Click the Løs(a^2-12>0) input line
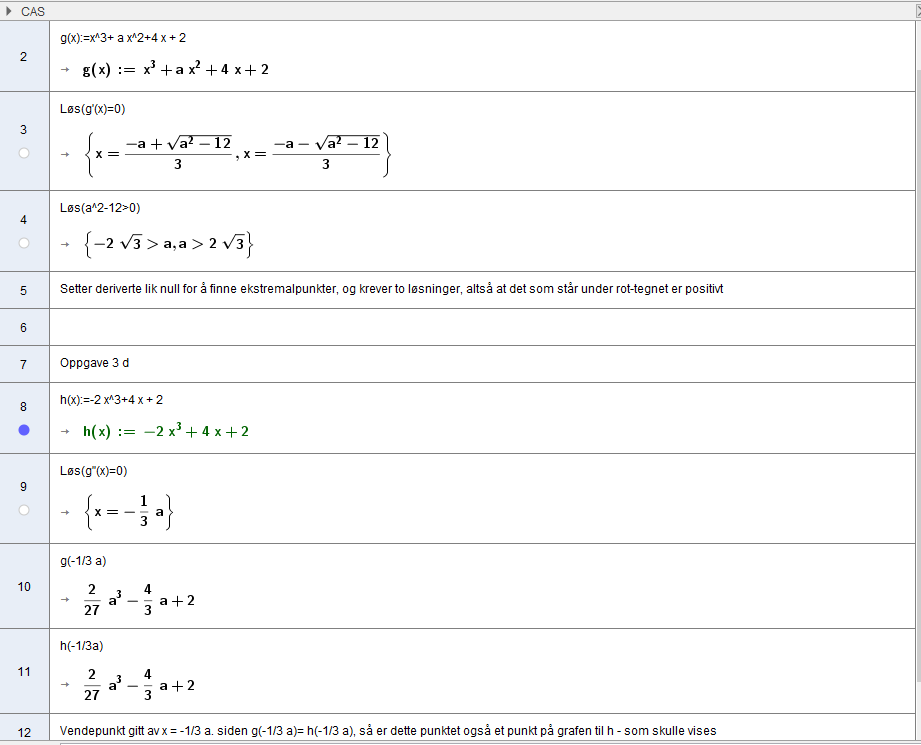Viewport: 921px width, 745px height. [x=100, y=208]
